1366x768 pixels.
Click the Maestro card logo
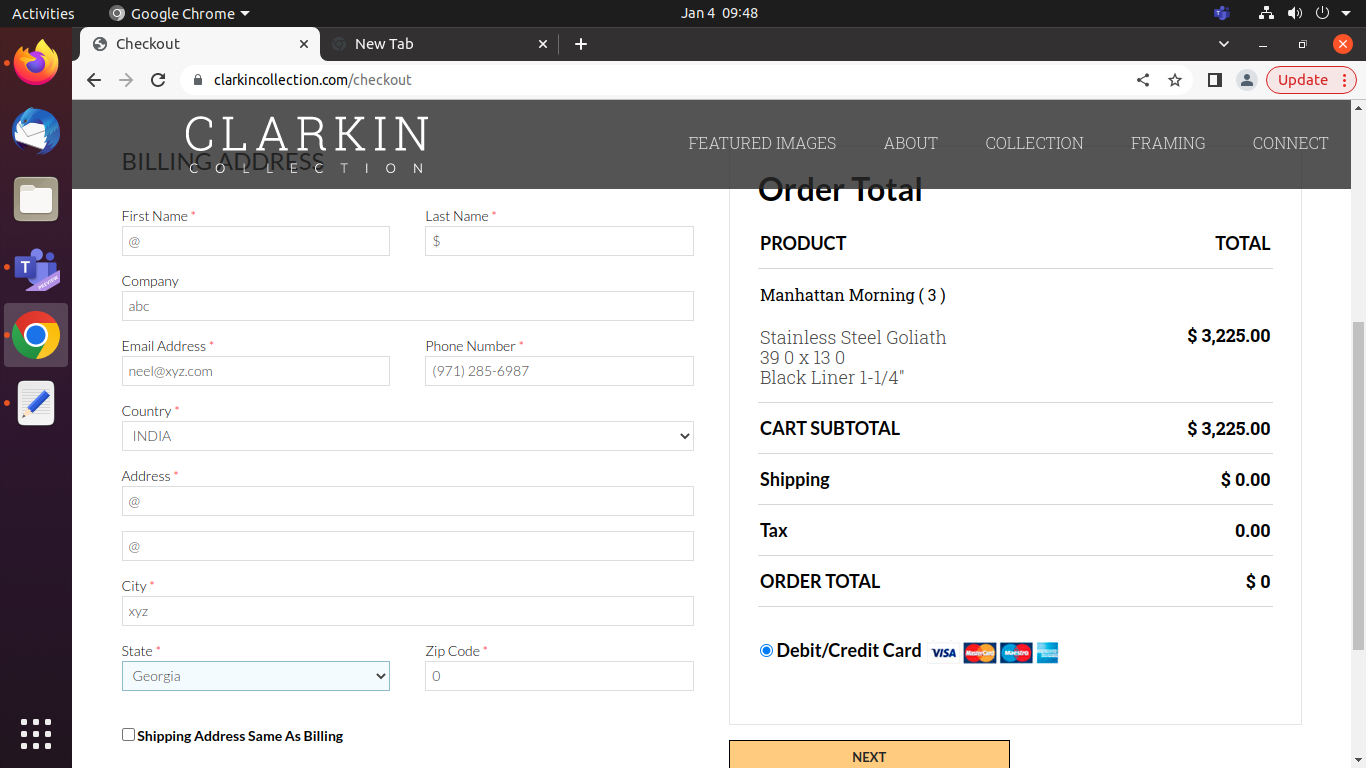point(1016,653)
